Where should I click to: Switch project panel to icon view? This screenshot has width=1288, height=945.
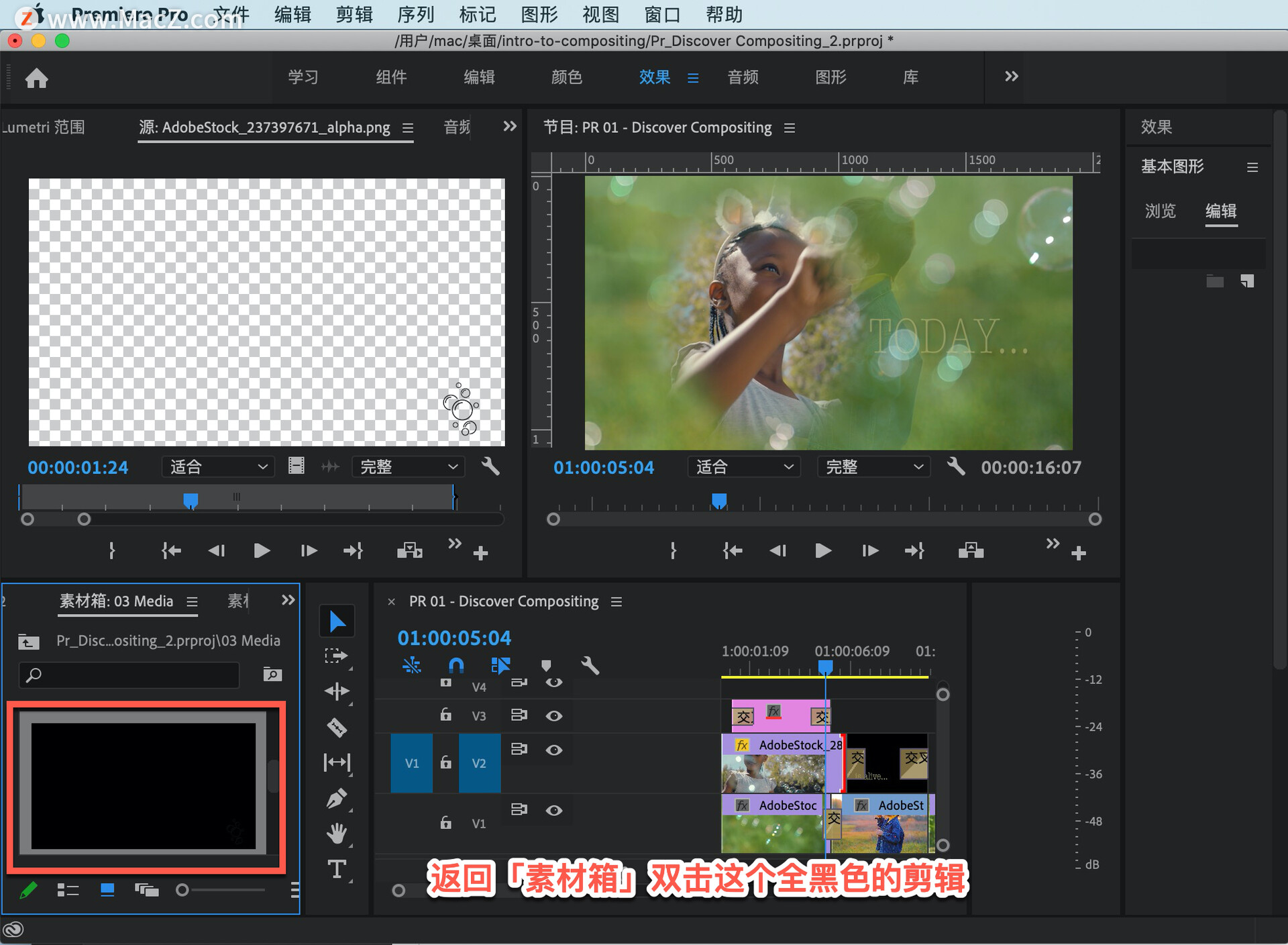(107, 891)
